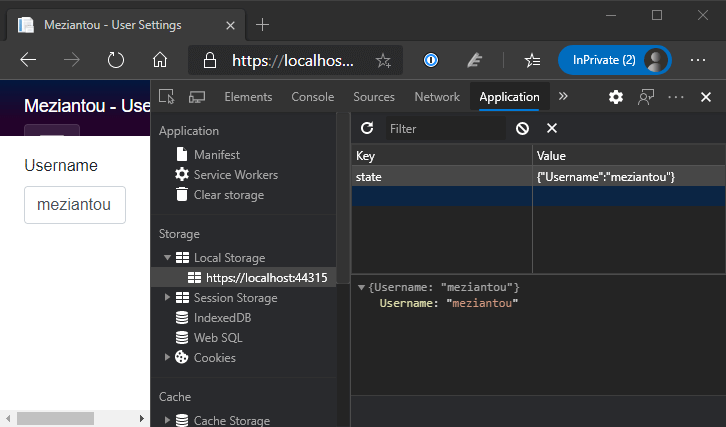Expand the Cookies tree node
Image resolution: width=726 pixels, height=427 pixels.
tap(168, 358)
